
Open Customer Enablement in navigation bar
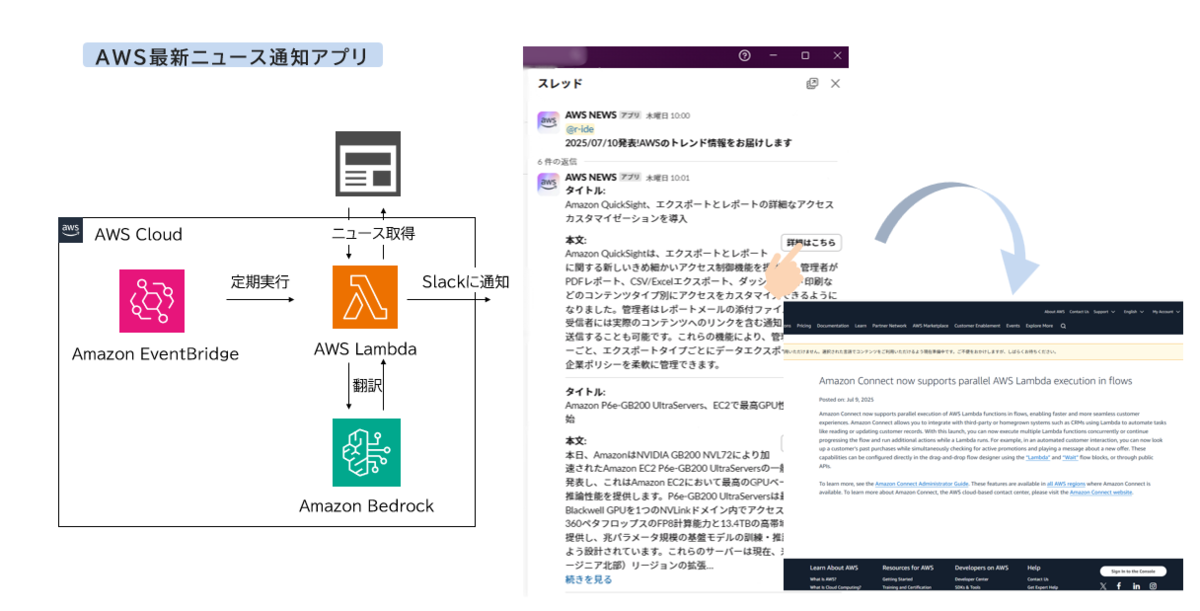[x=977, y=326]
